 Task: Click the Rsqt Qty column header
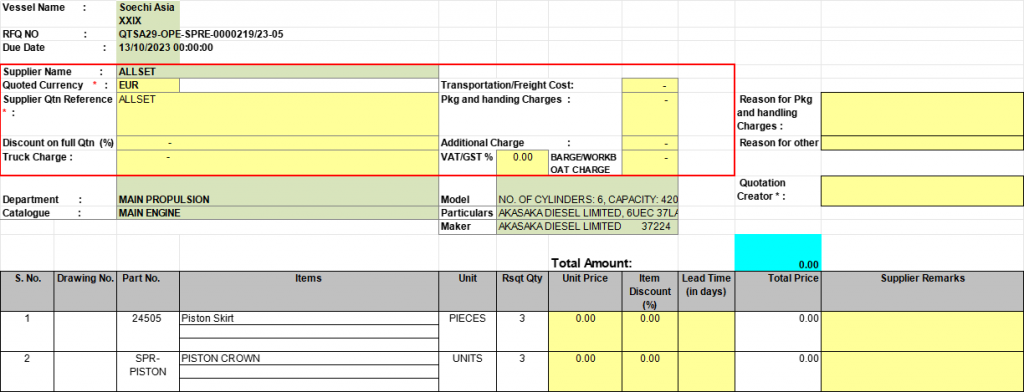click(522, 291)
